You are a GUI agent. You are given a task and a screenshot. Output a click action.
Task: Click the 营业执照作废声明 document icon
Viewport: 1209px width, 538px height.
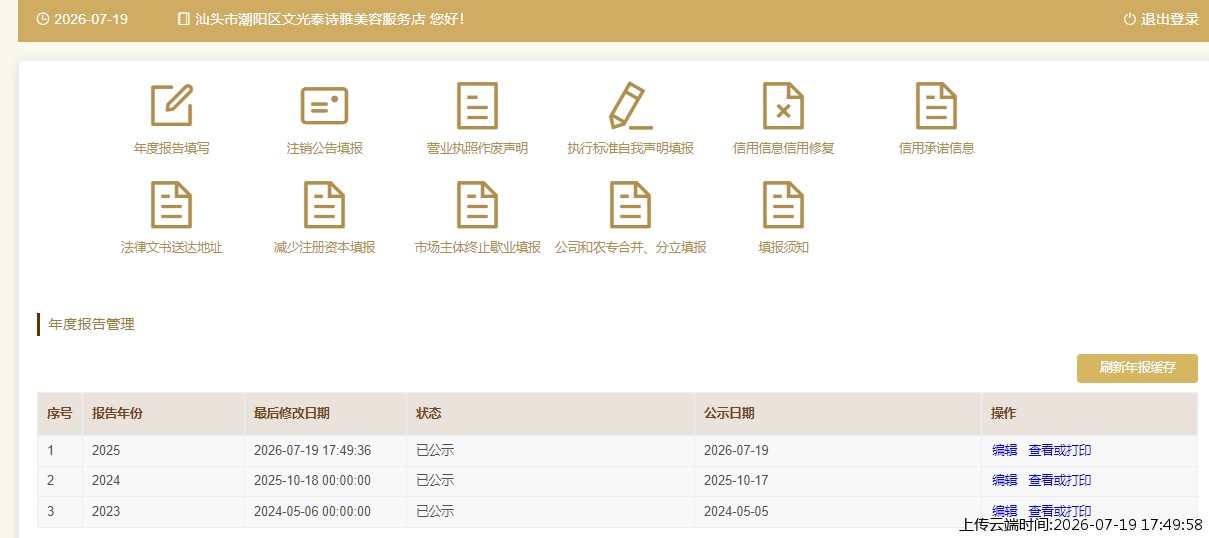477,106
